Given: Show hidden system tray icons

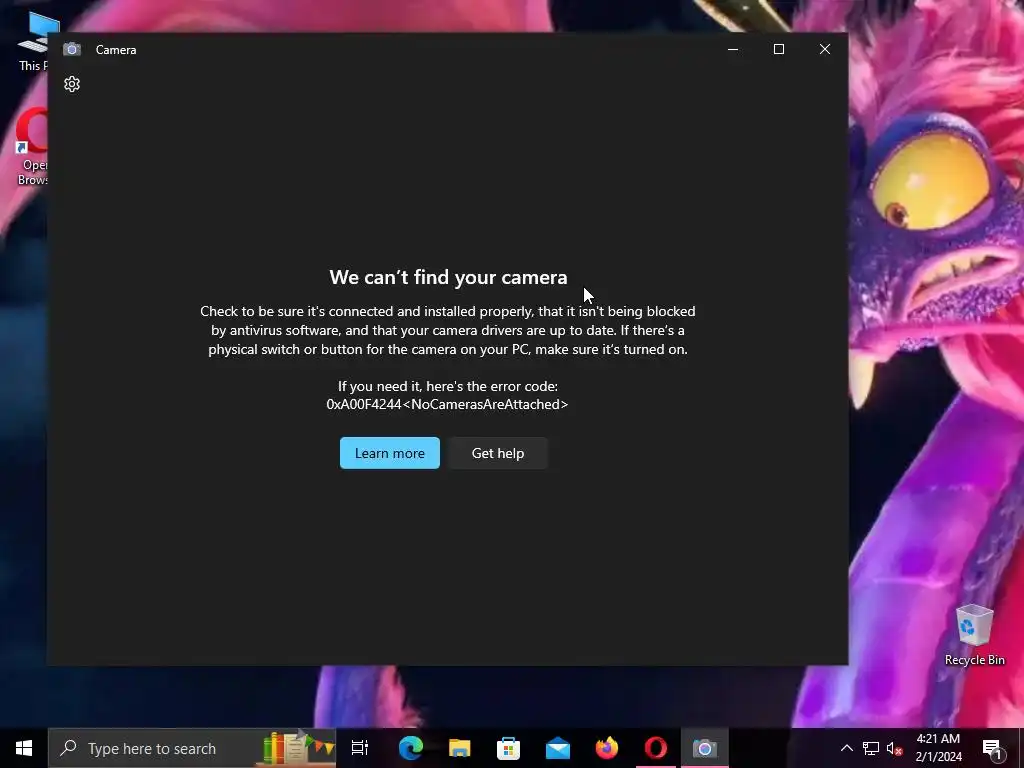Looking at the screenshot, I should 846,748.
